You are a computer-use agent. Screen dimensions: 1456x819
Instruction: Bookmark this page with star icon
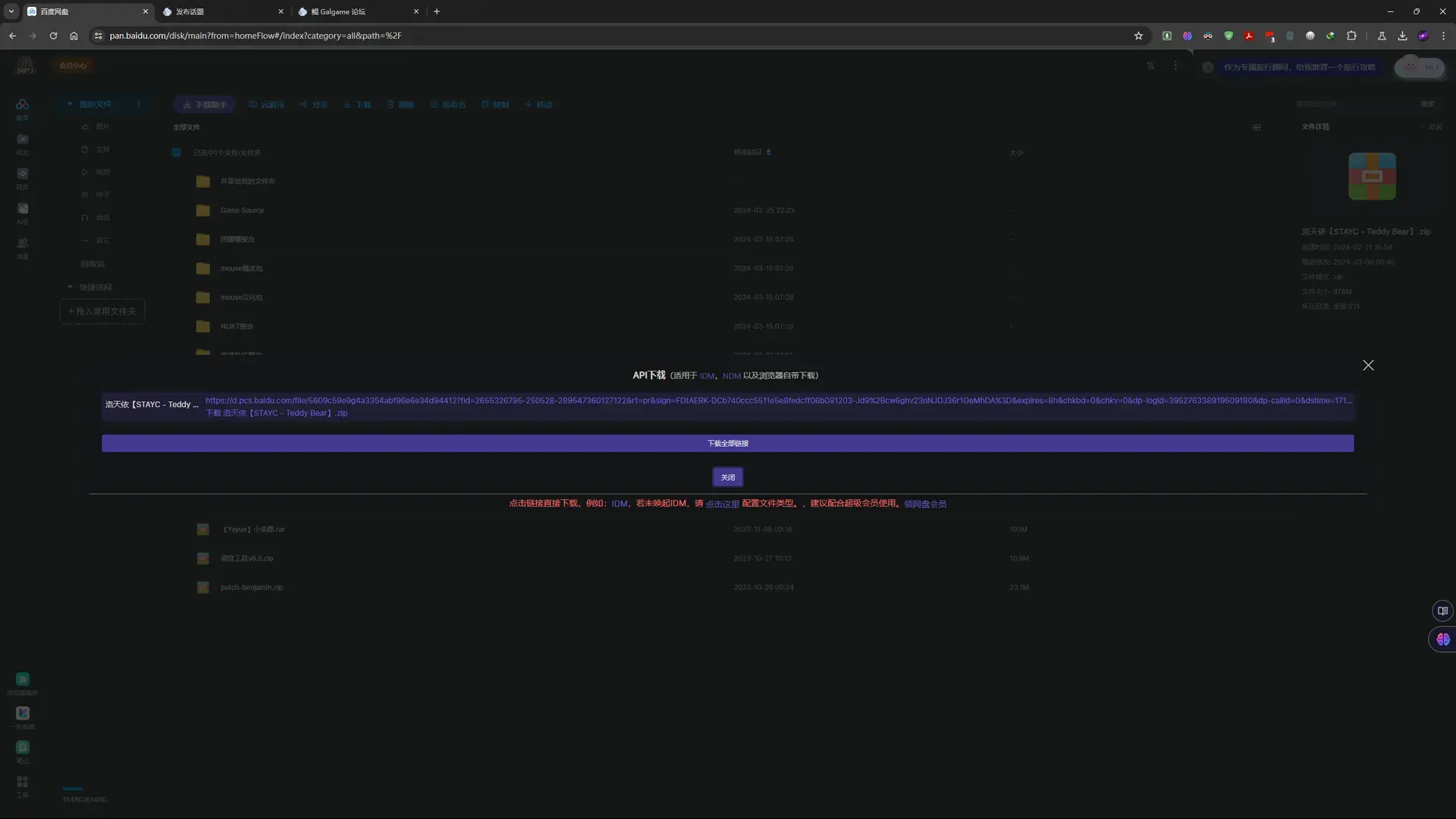tap(1138, 36)
